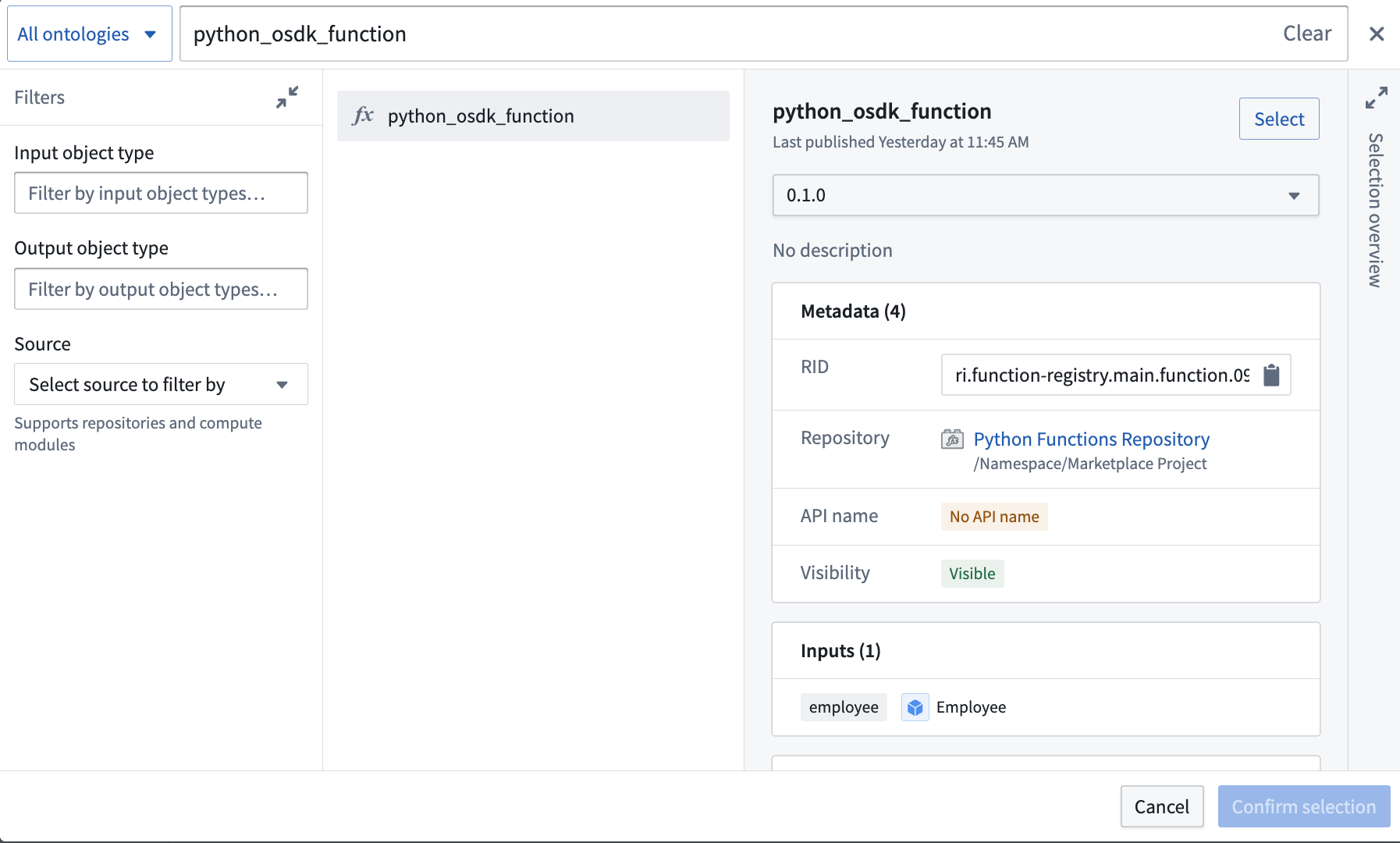Expand the Select source to filter by dropdown
Viewport: 1400px width, 843px height.
coord(161,384)
